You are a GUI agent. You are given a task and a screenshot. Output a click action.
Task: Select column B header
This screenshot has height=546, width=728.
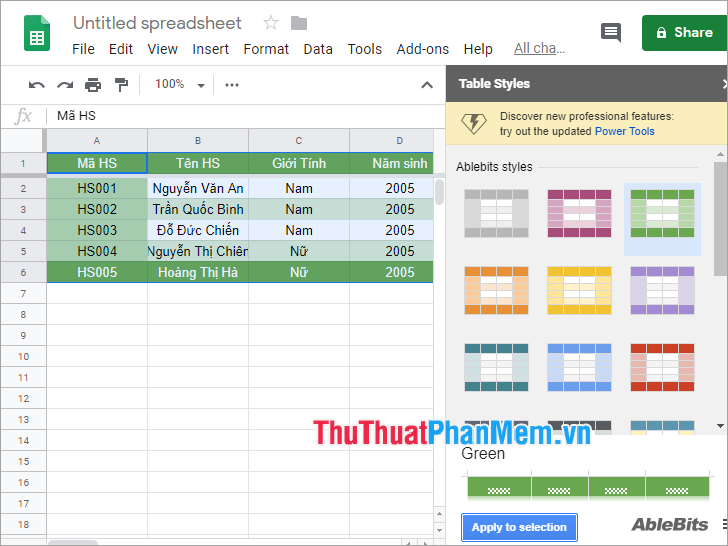tap(198, 141)
